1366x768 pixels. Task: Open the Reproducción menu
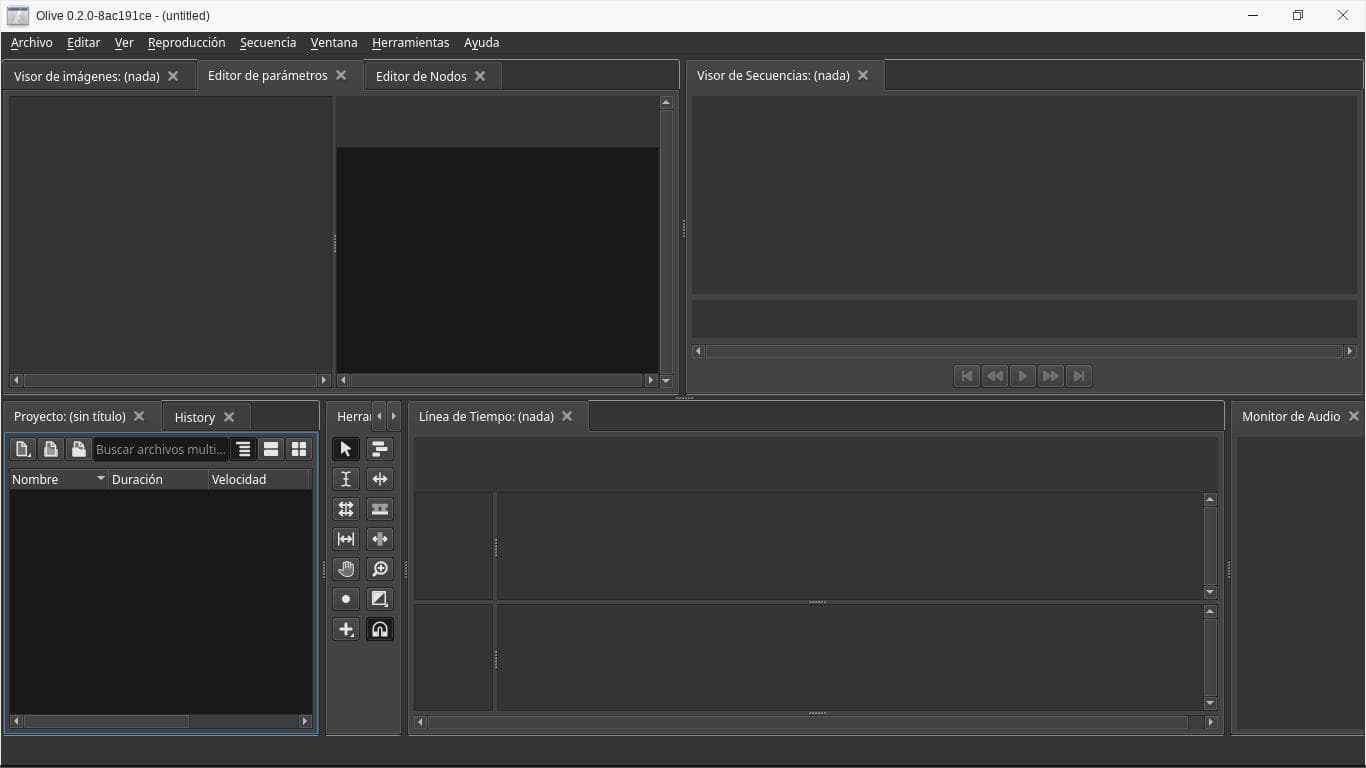(187, 43)
